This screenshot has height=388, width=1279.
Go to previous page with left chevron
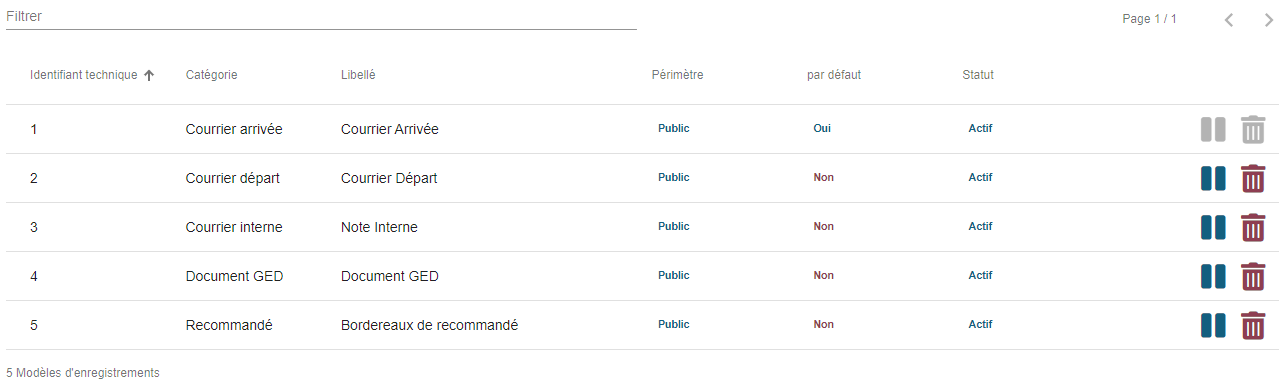pyautogui.click(x=1229, y=19)
